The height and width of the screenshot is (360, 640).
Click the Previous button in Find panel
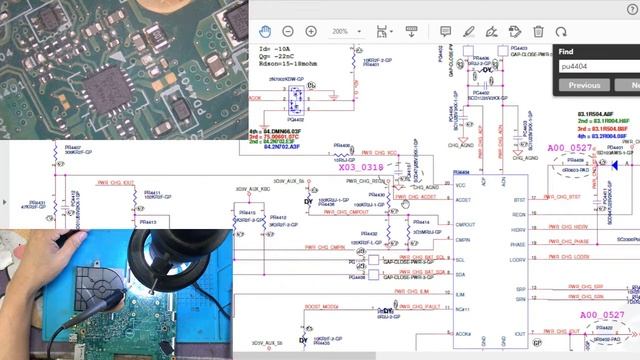coord(584,85)
